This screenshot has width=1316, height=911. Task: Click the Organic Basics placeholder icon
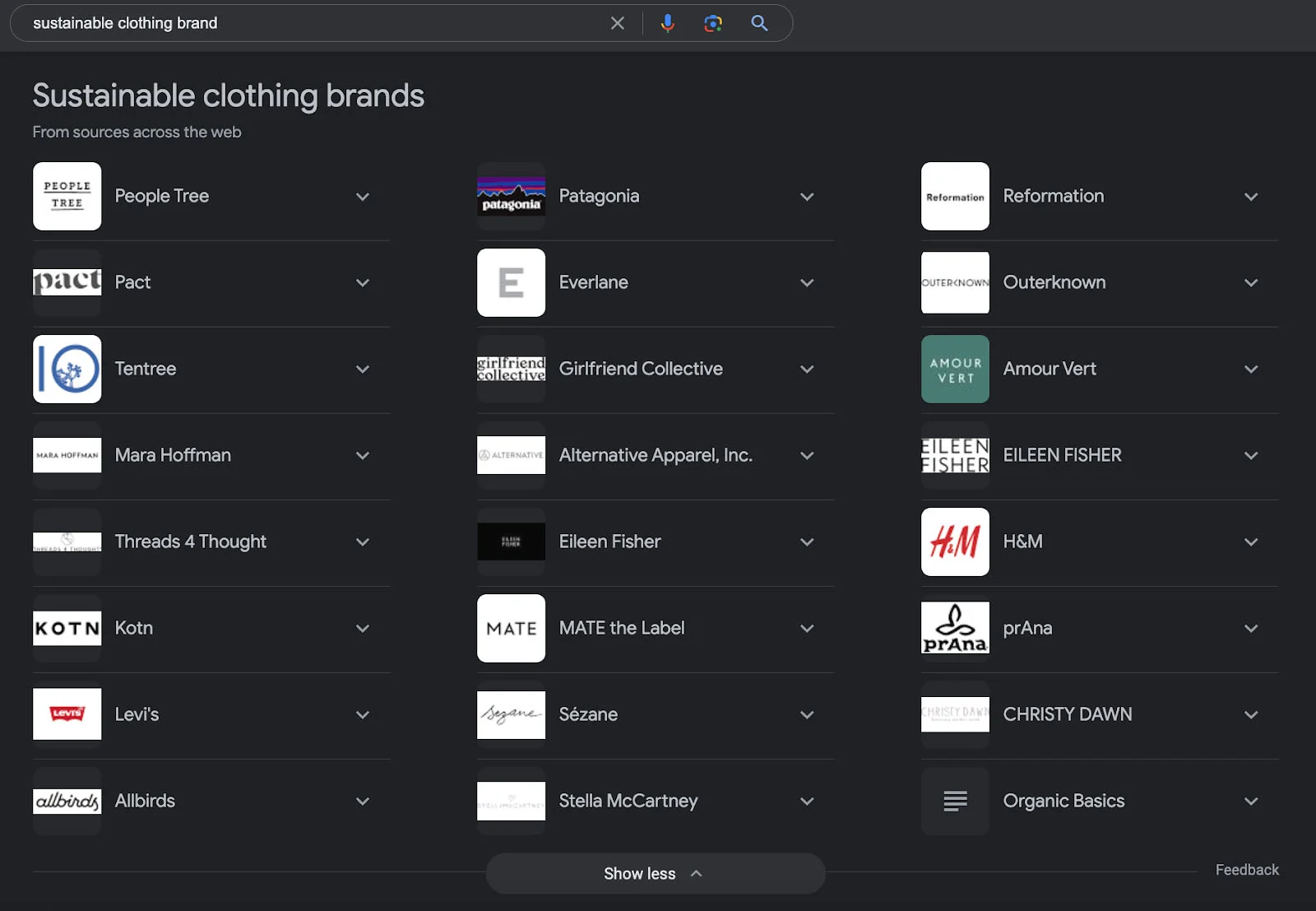(x=956, y=801)
